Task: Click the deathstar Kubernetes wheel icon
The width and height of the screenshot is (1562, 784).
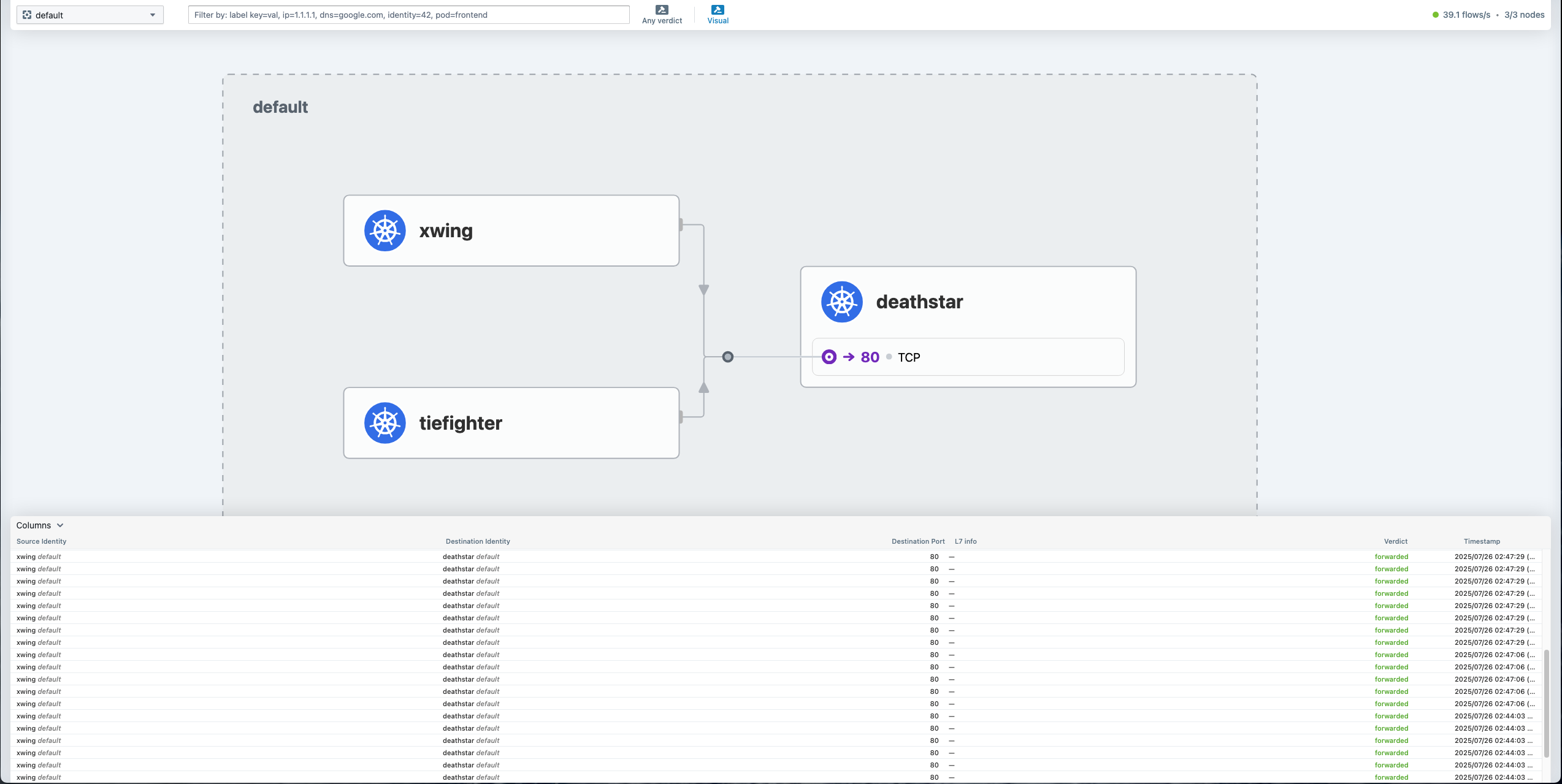Action: click(841, 302)
